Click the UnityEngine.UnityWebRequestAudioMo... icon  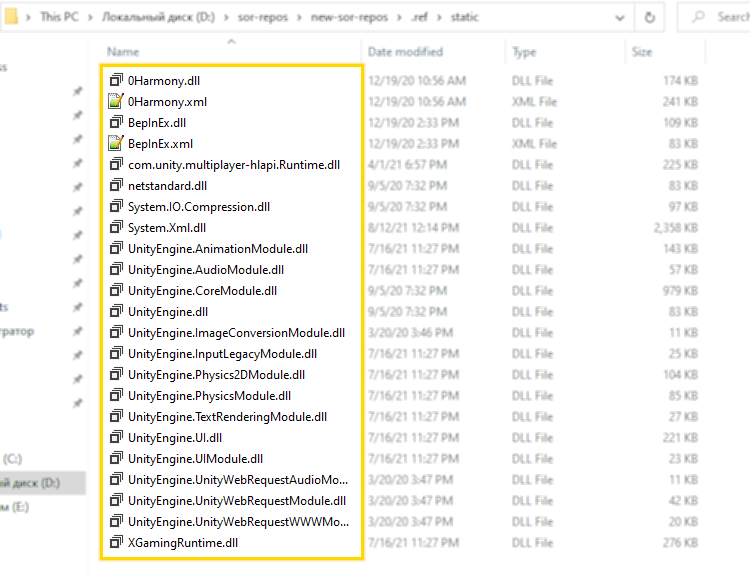coord(116,479)
